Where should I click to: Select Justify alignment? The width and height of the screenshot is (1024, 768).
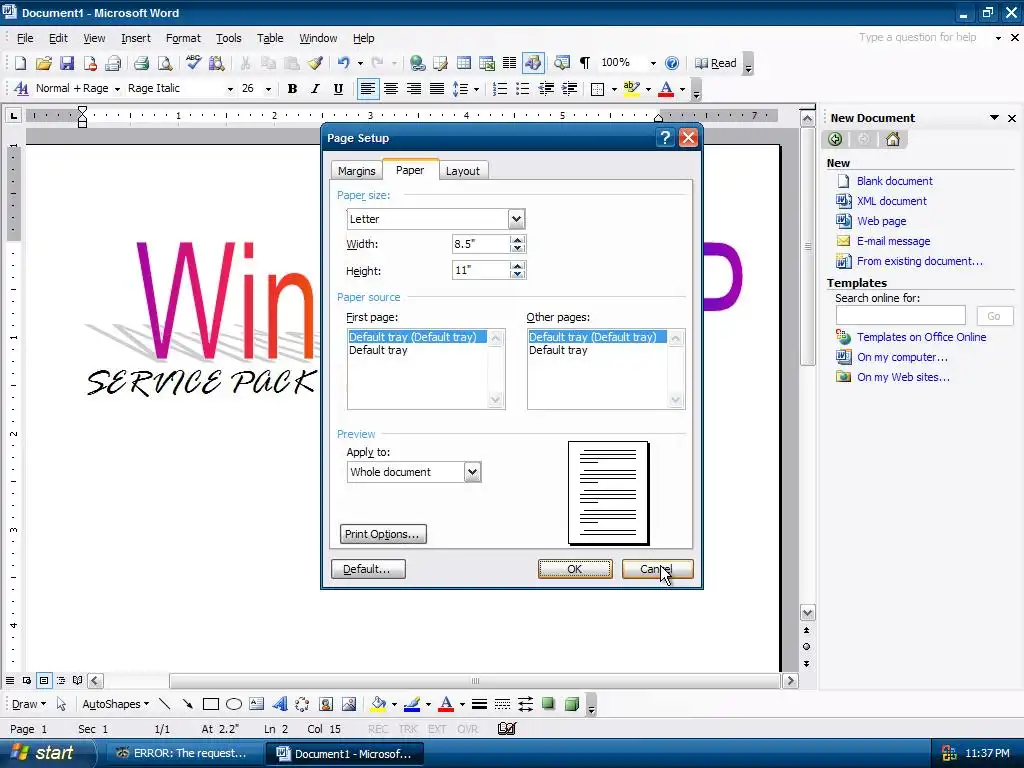[x=437, y=89]
